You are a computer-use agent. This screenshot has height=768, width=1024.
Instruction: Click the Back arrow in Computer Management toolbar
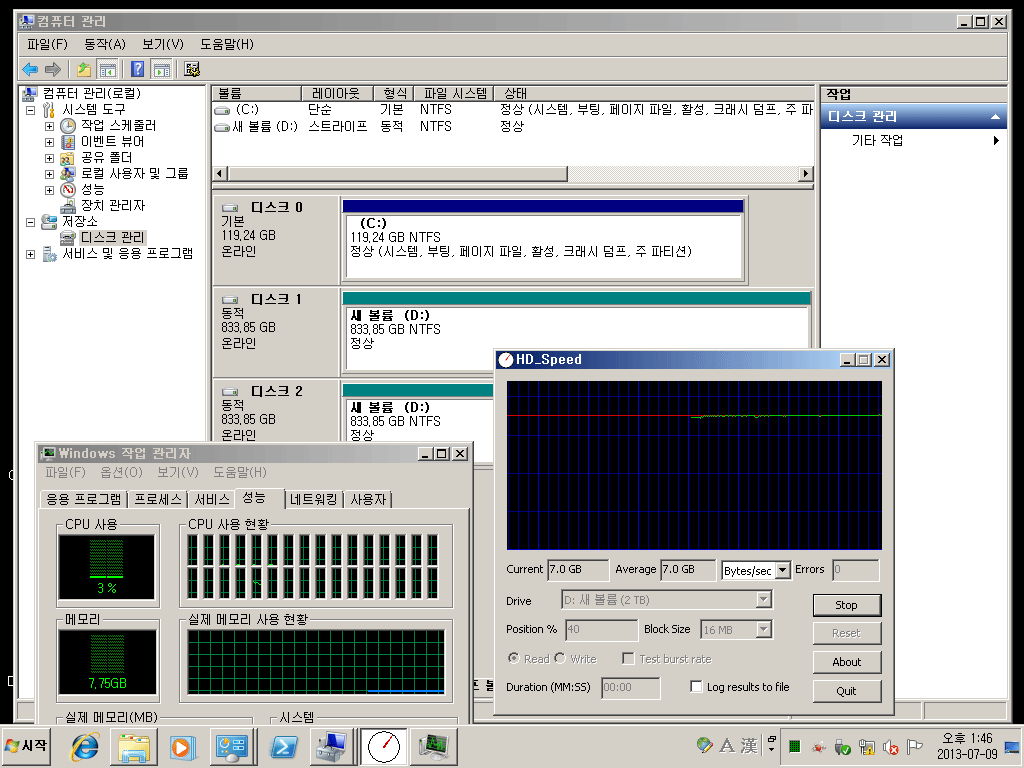(x=30, y=69)
